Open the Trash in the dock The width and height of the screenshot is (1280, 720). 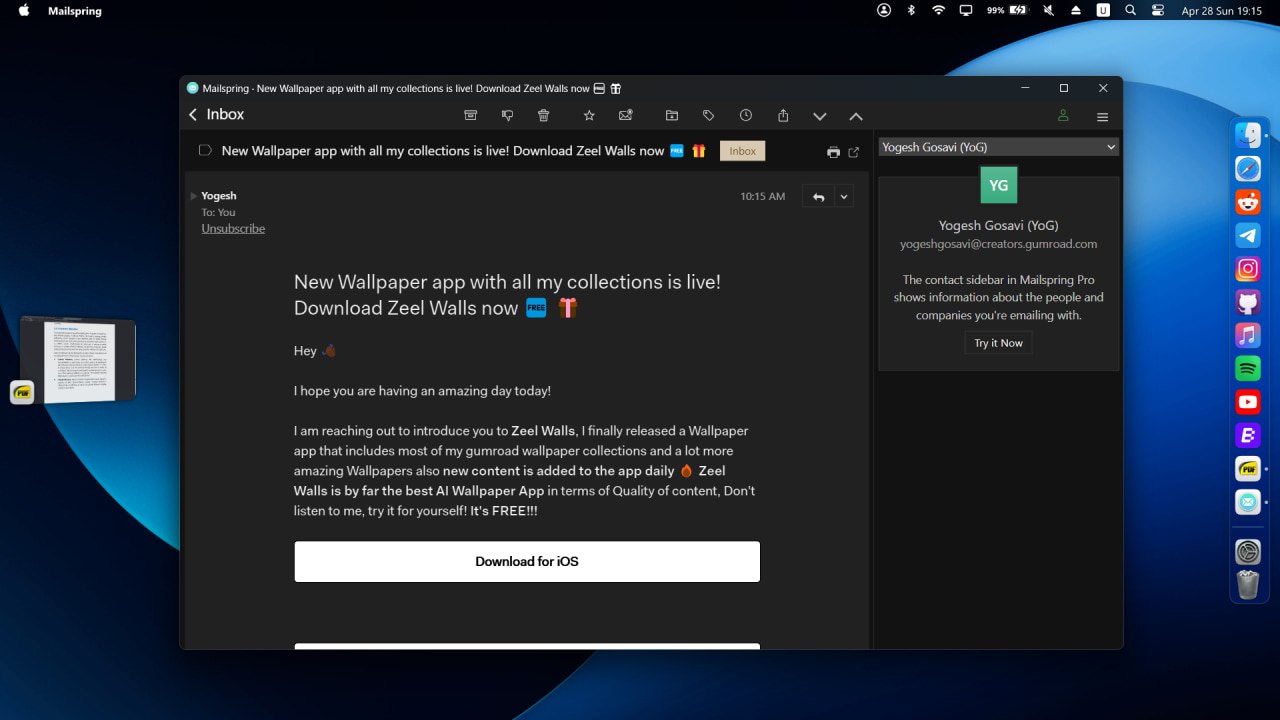(1248, 584)
